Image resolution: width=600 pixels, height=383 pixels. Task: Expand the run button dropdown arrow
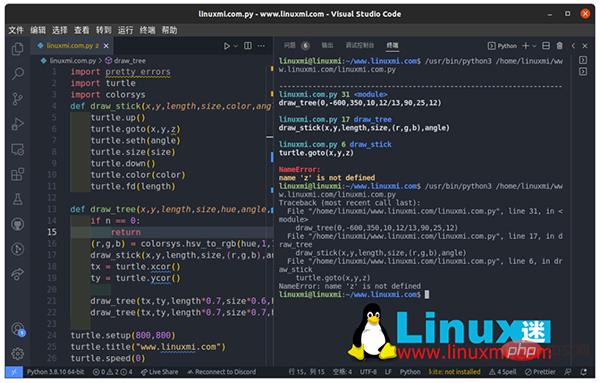236,46
